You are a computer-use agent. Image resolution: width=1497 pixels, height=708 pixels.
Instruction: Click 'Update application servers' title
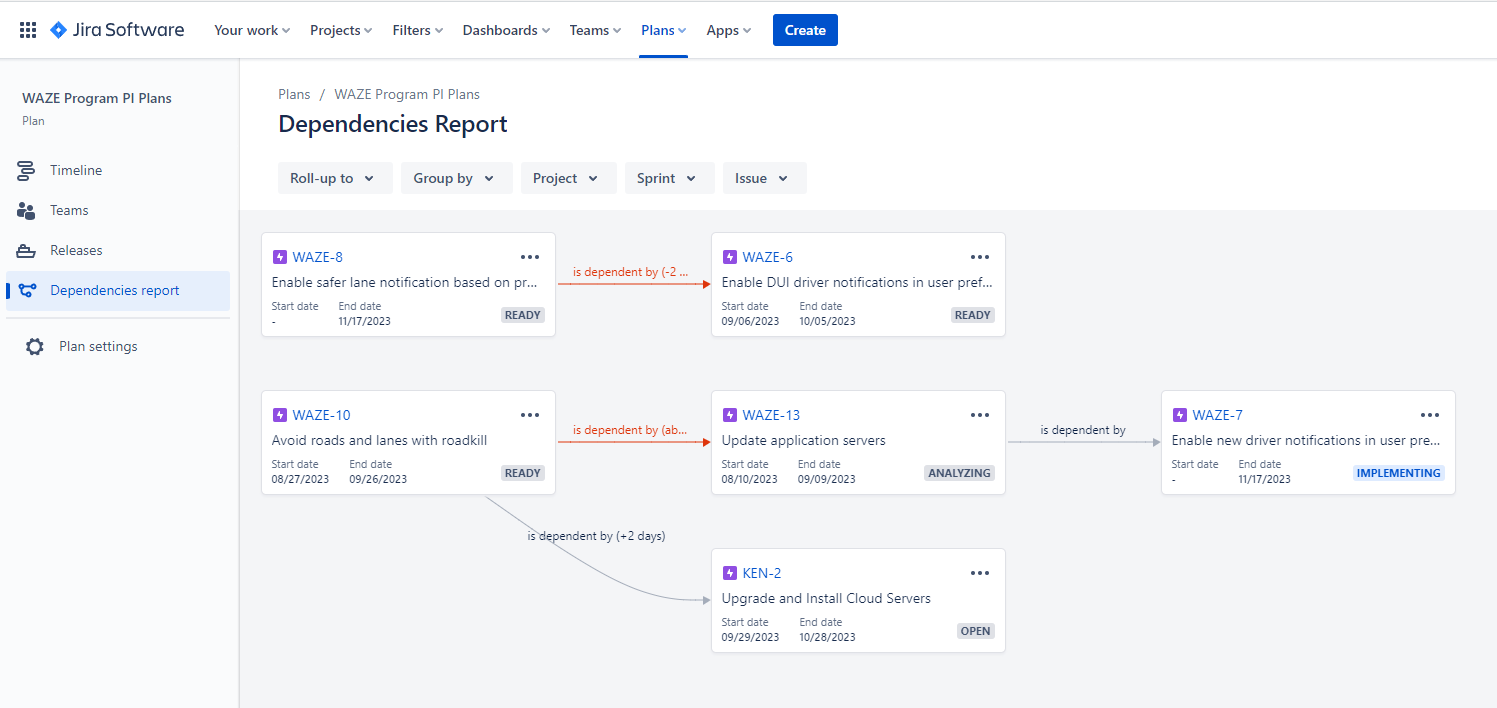pos(804,440)
